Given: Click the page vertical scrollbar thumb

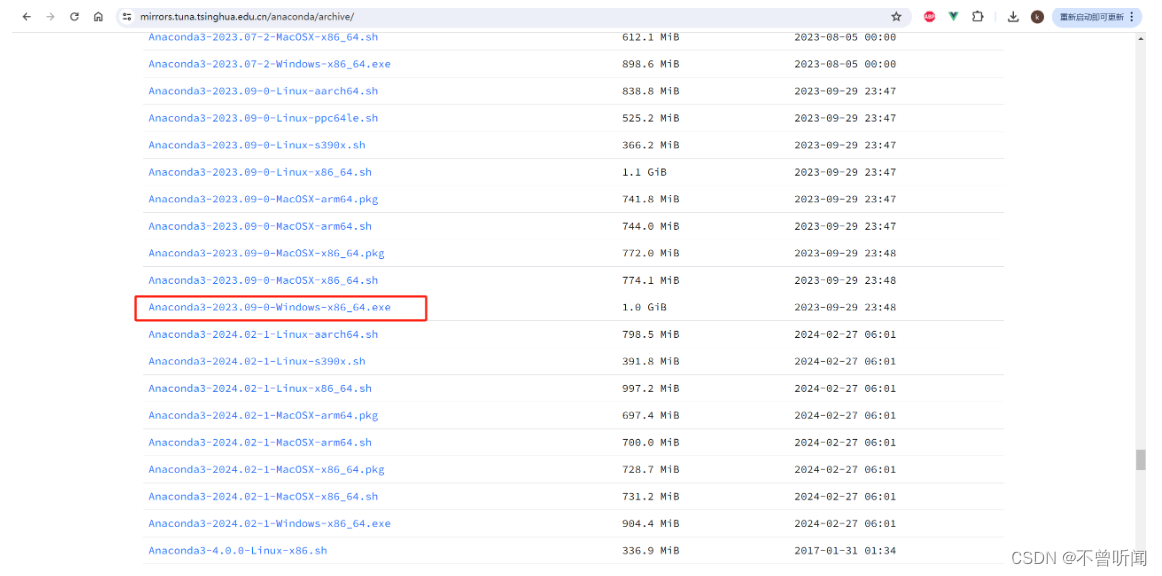Looking at the screenshot, I should (x=1141, y=460).
